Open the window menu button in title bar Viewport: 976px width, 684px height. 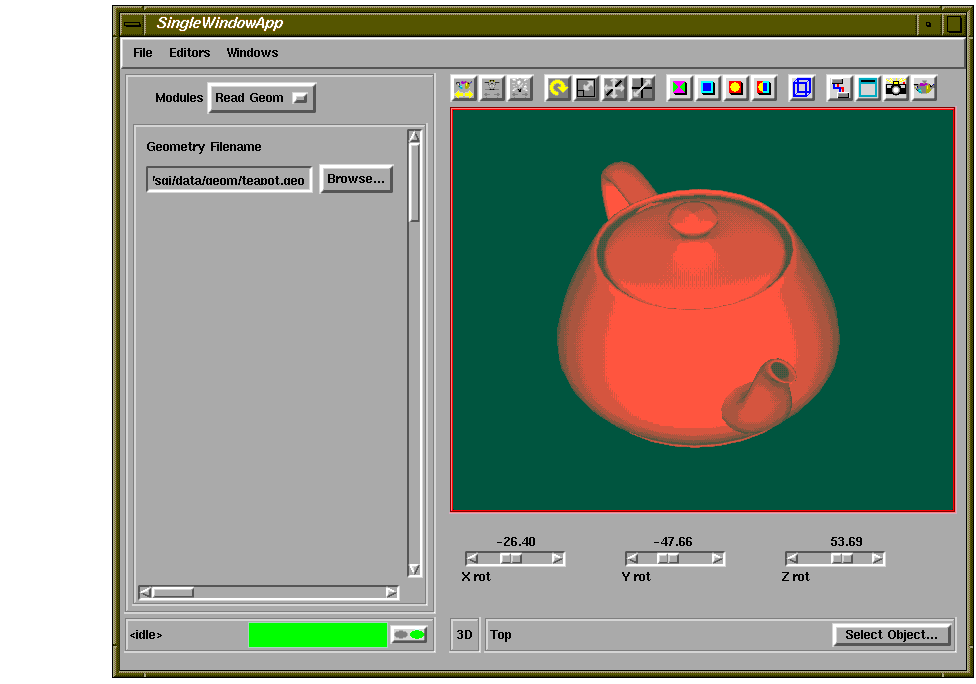pyautogui.click(x=132, y=24)
